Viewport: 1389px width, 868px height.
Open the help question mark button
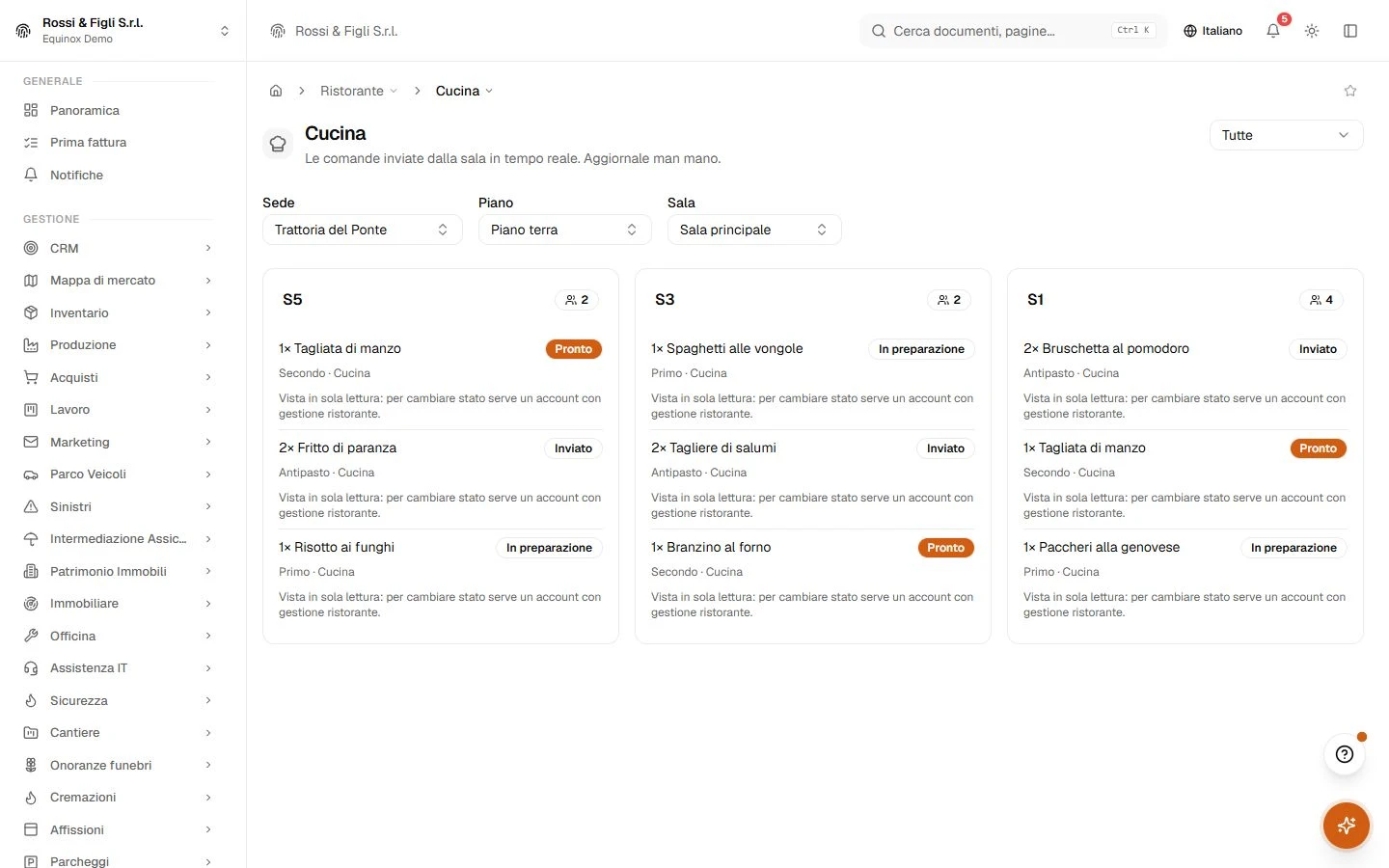1345,754
